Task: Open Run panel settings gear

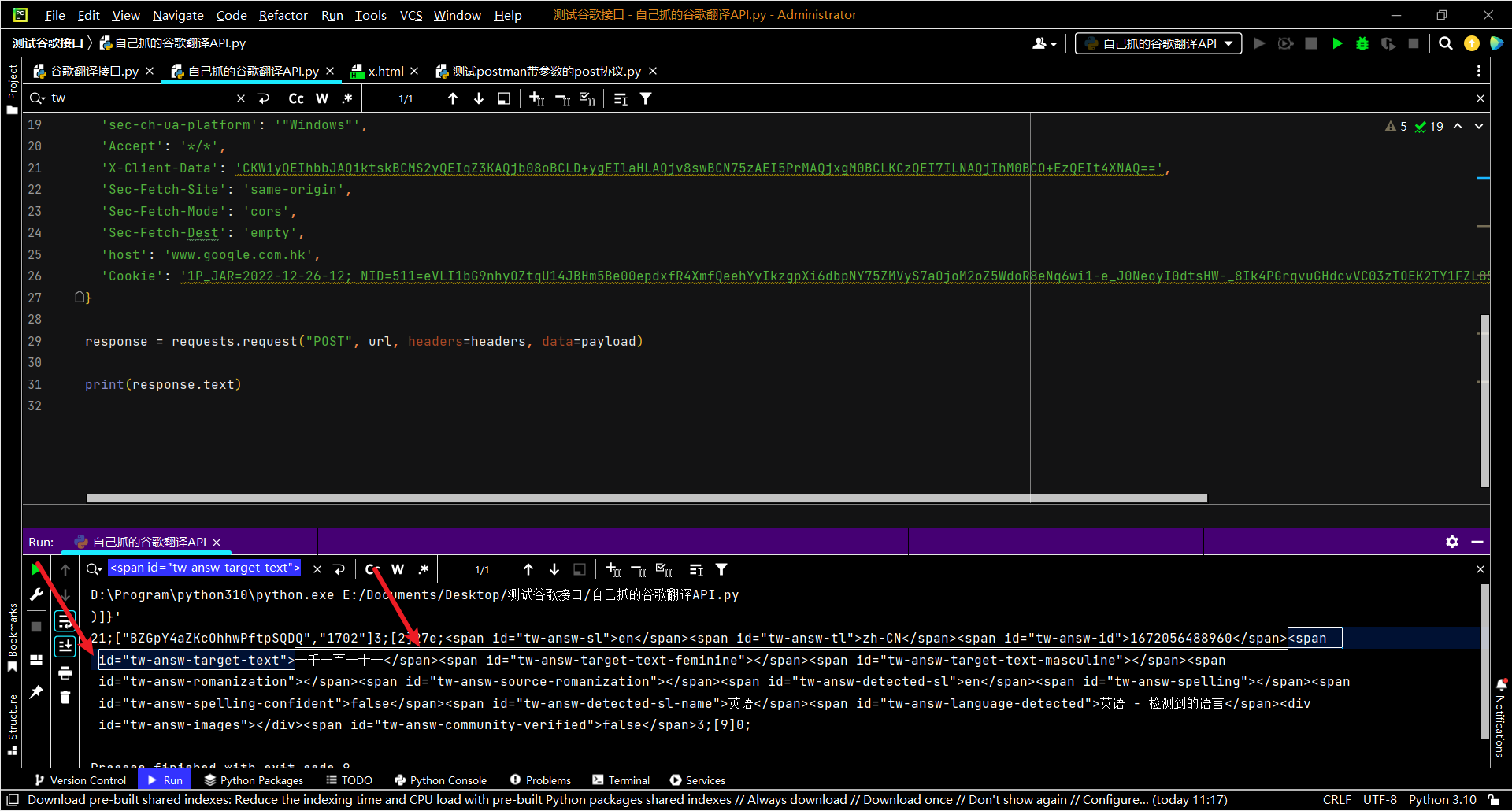Action: 1452,542
